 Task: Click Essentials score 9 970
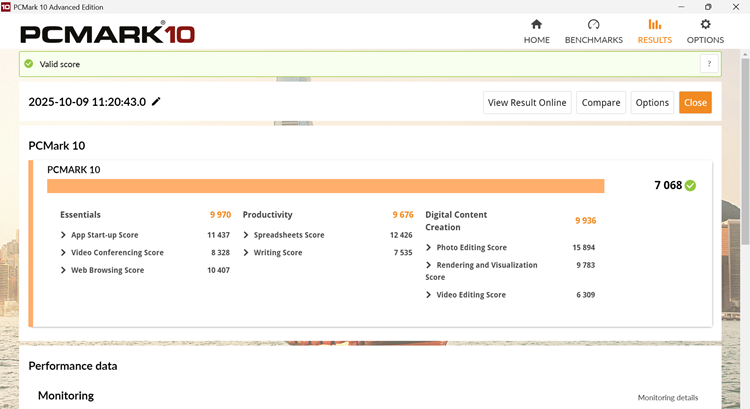point(220,215)
